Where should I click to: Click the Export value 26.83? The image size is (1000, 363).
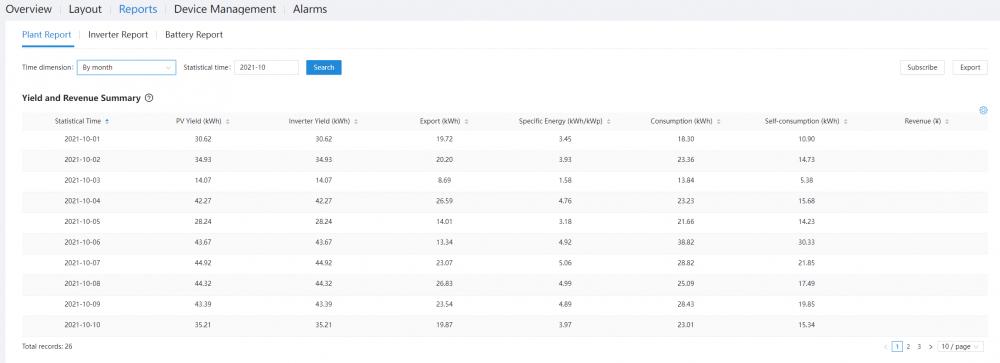click(x=445, y=283)
